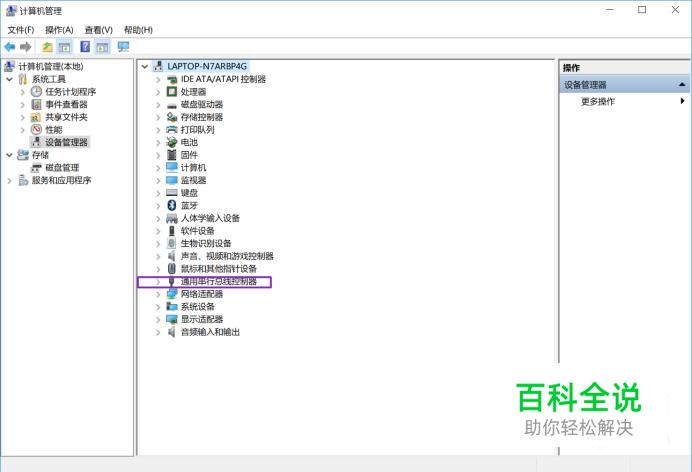Expand the 声音、视频和游戏控制器 node
This screenshot has width=692, height=472.
click(x=158, y=256)
